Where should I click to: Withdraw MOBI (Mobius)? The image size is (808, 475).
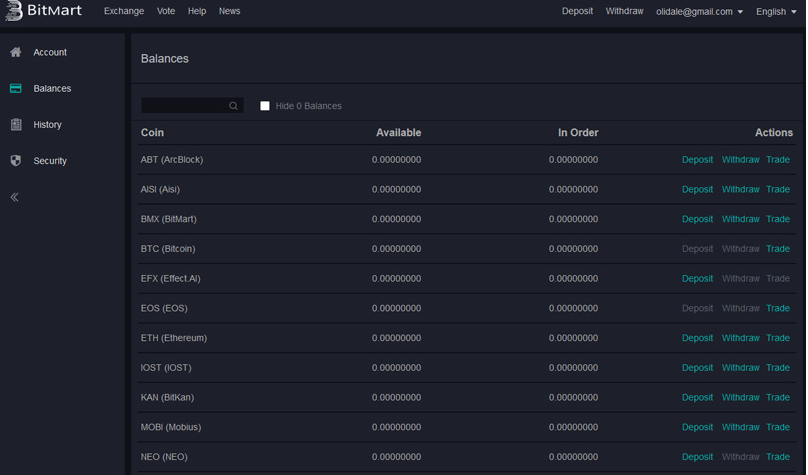click(740, 427)
